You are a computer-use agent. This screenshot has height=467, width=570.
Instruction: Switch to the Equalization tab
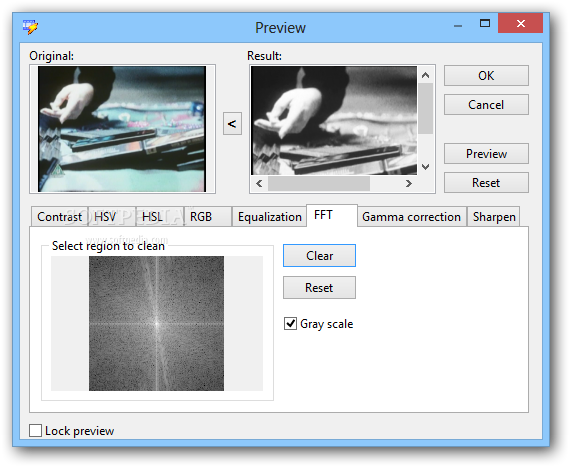point(269,217)
